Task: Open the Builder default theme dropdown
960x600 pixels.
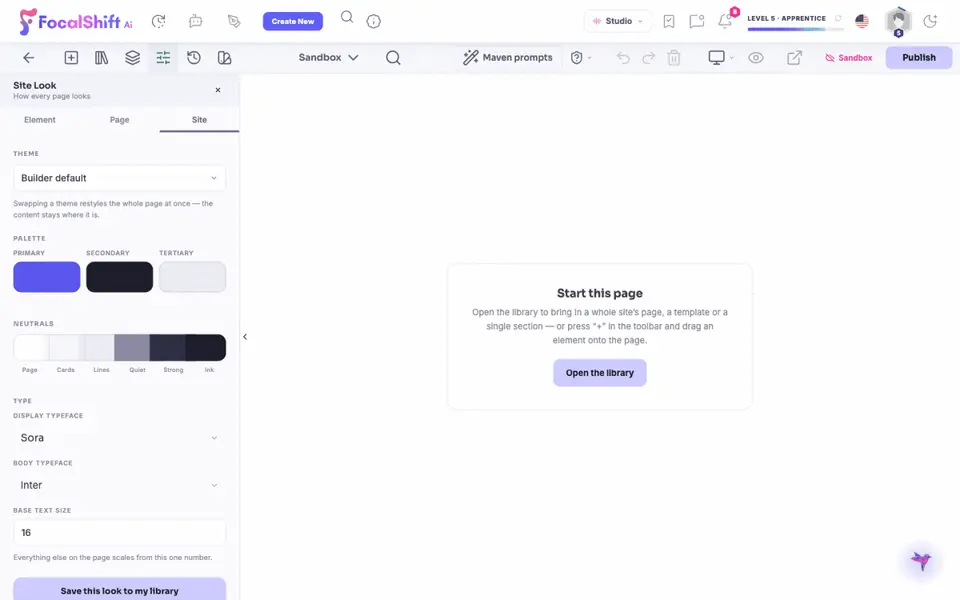Action: 119,178
